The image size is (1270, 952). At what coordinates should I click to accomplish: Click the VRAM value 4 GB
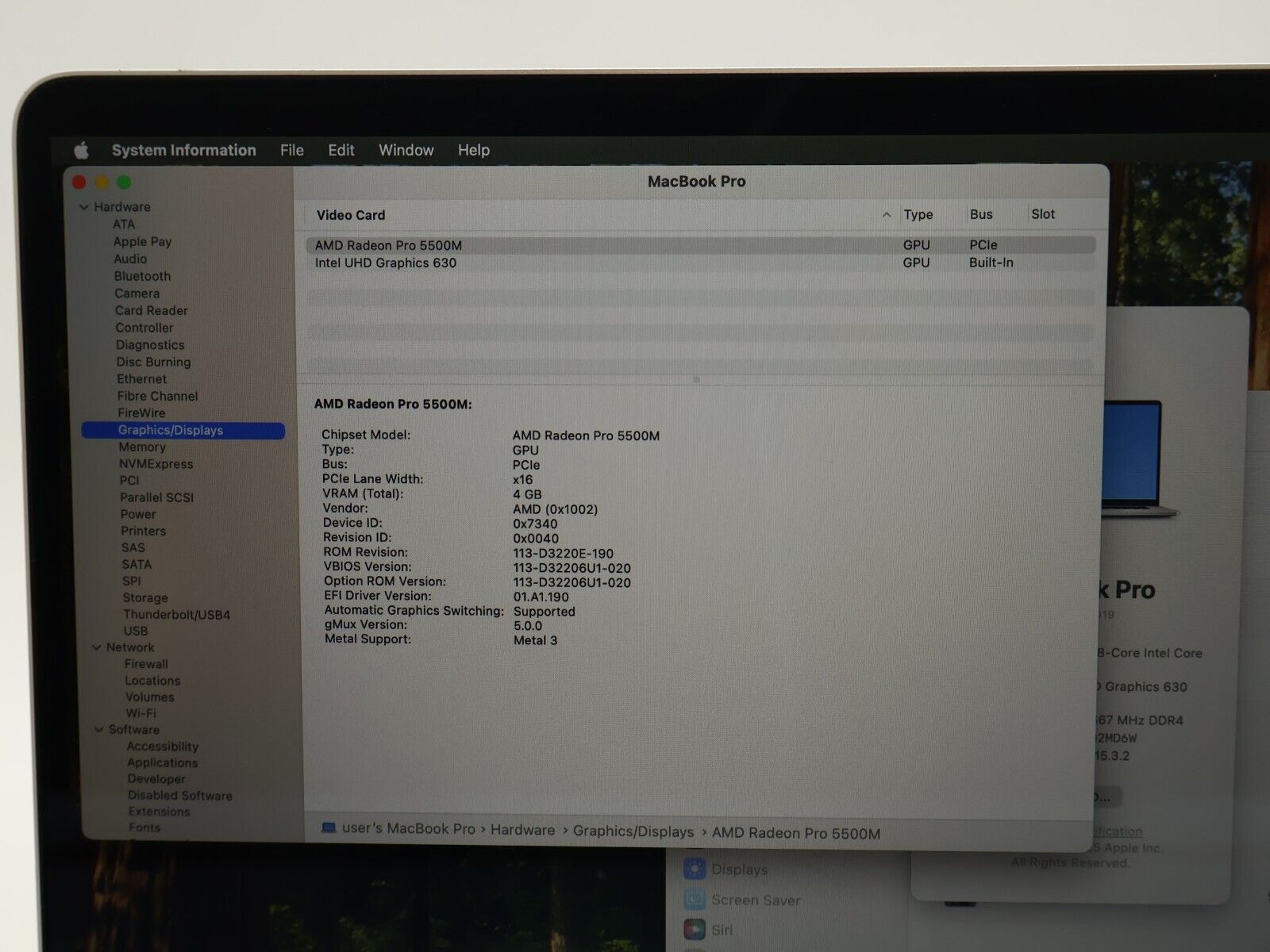click(x=527, y=494)
